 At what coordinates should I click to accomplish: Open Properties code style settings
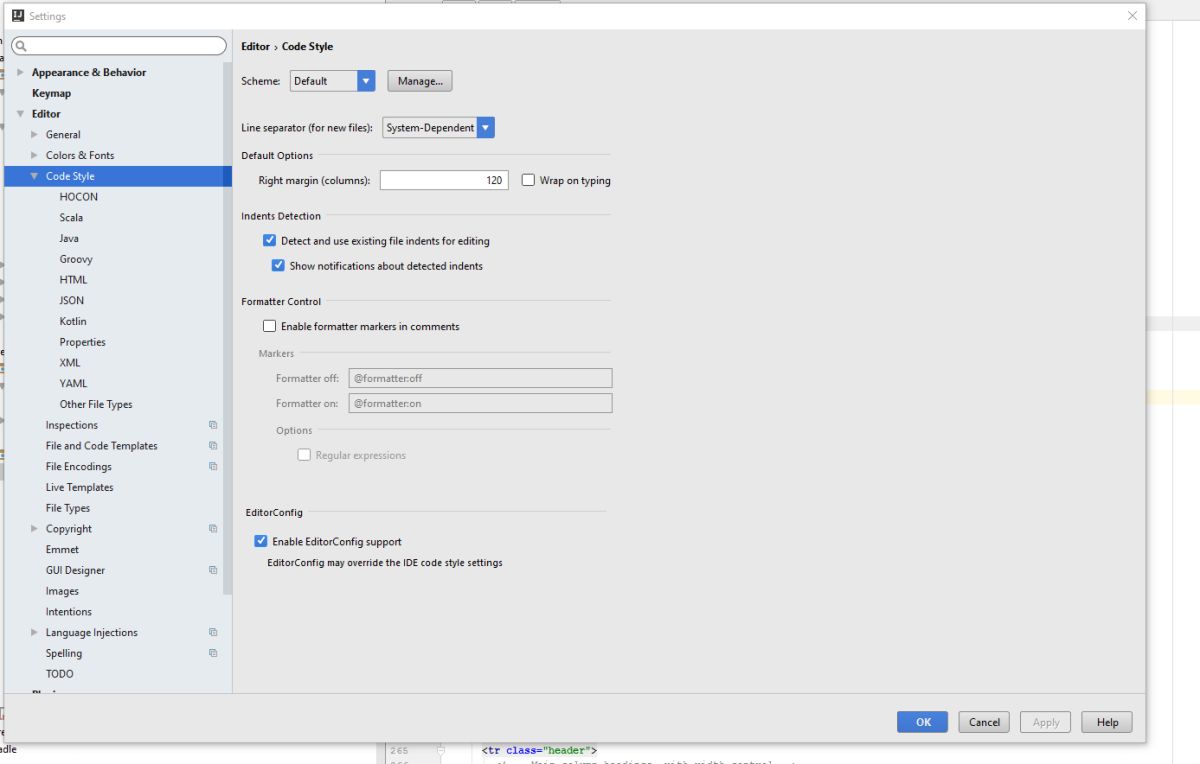82,342
